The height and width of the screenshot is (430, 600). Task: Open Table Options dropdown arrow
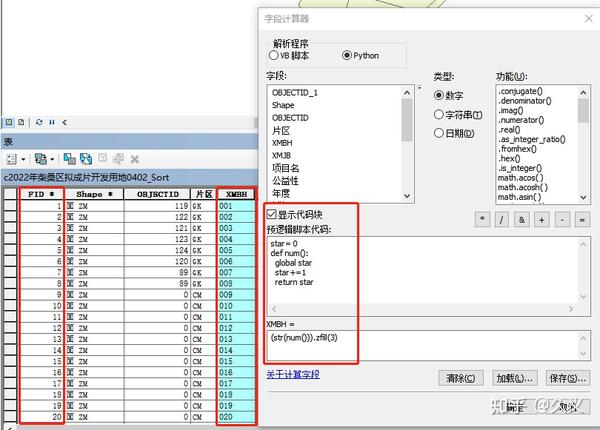23,159
